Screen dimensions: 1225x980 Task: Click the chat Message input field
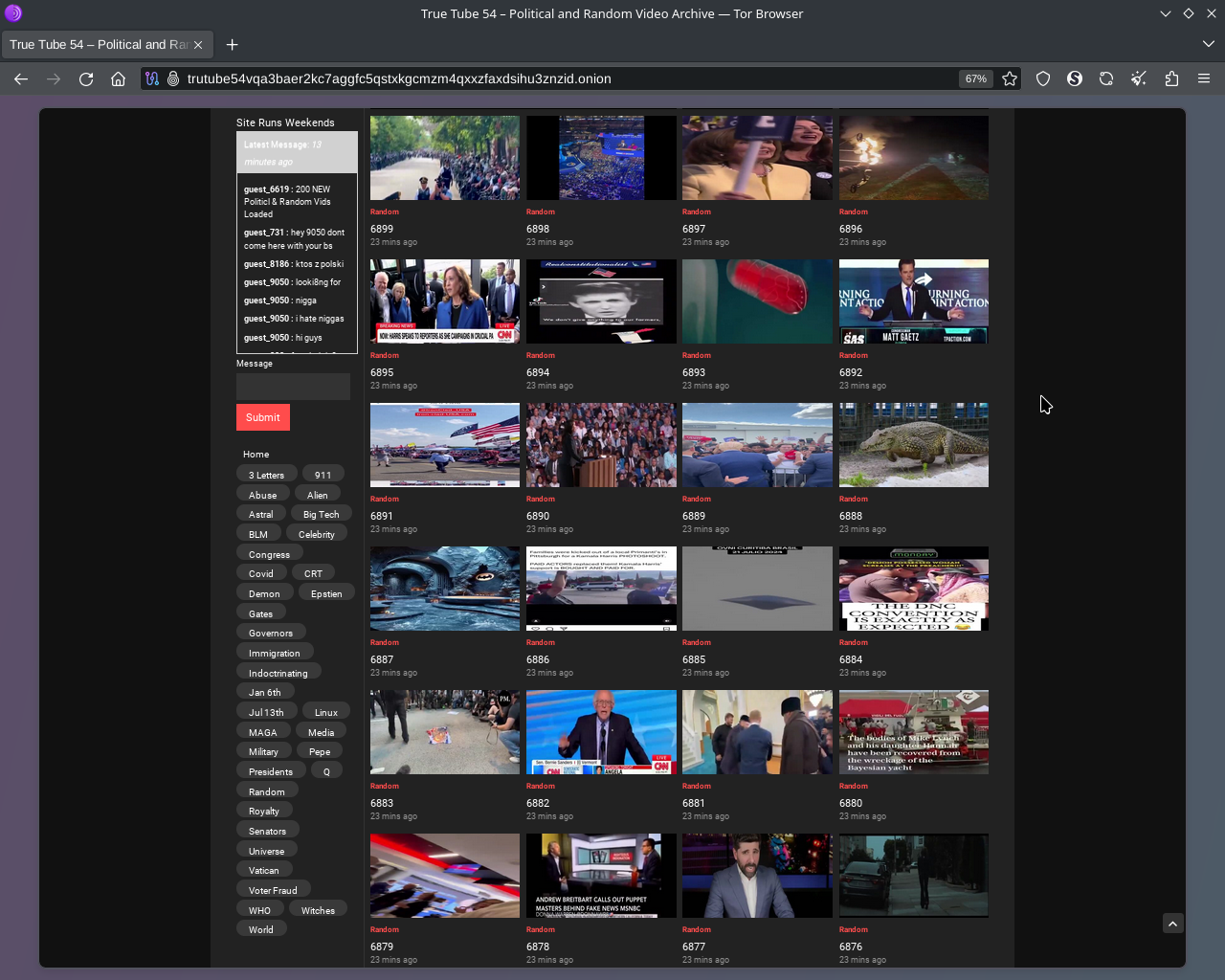pos(293,387)
